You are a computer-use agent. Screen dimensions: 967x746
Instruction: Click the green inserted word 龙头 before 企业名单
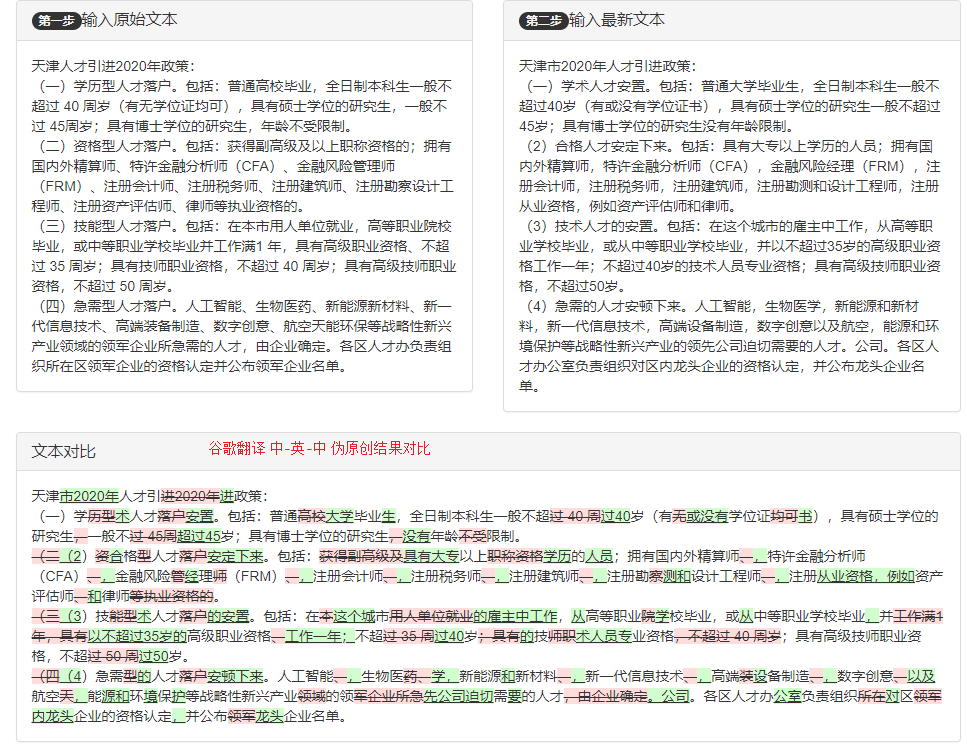[x=269, y=716]
